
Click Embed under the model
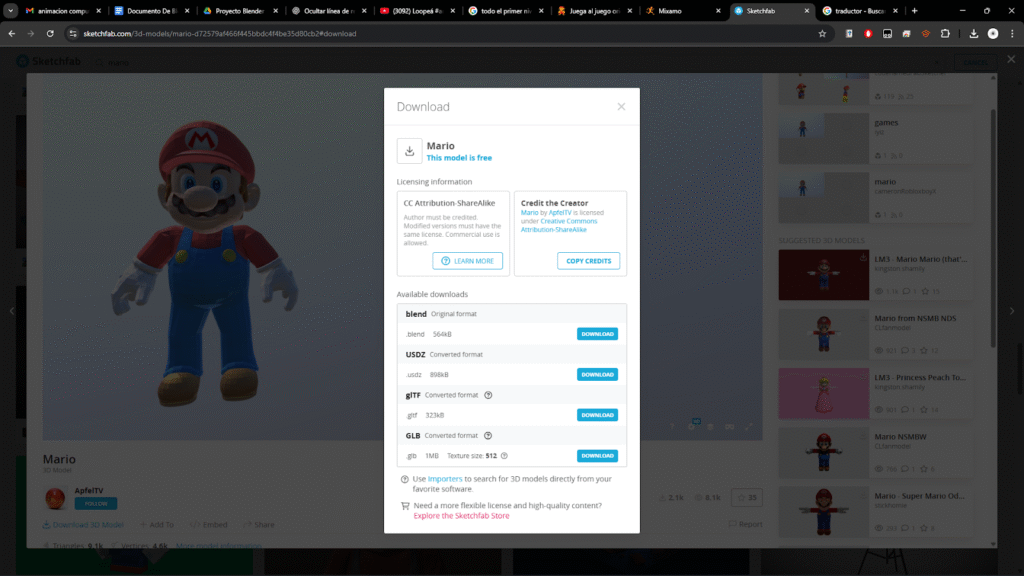[x=209, y=524]
